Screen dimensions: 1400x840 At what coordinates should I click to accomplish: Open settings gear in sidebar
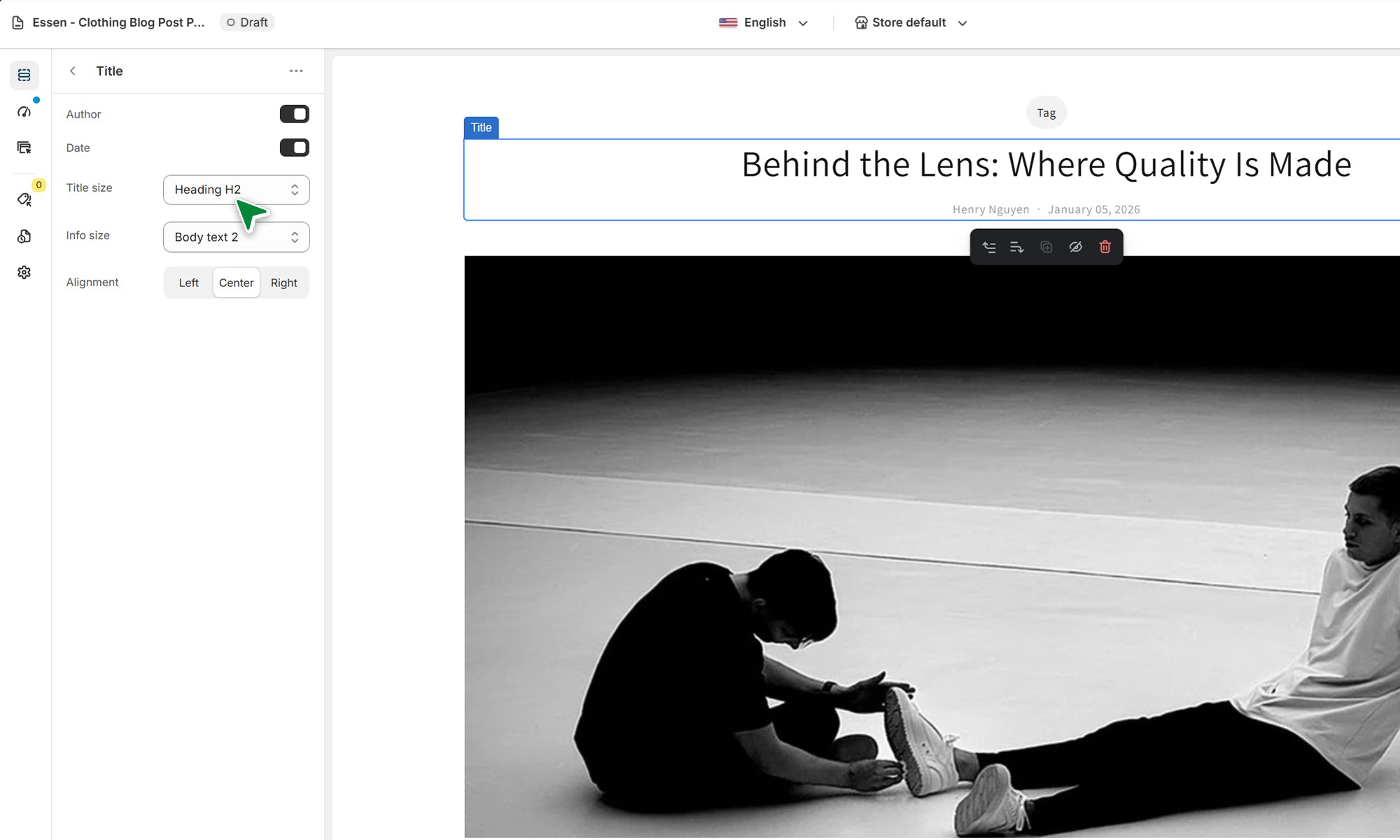[24, 272]
